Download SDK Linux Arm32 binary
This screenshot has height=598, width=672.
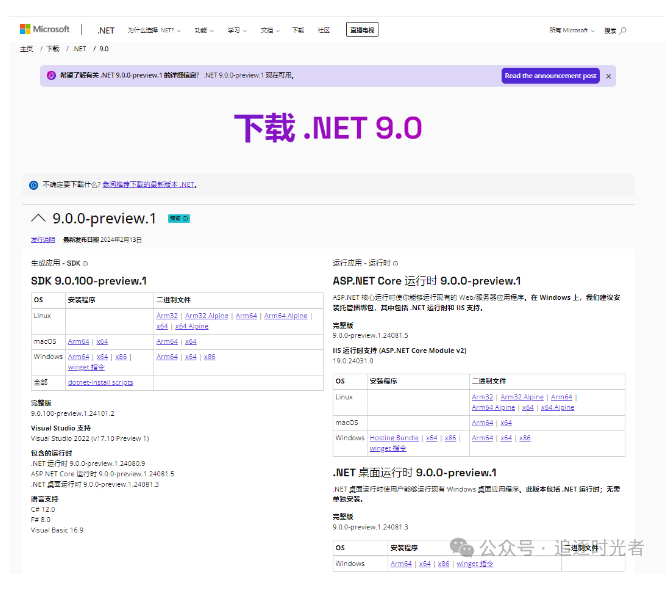(x=167, y=316)
